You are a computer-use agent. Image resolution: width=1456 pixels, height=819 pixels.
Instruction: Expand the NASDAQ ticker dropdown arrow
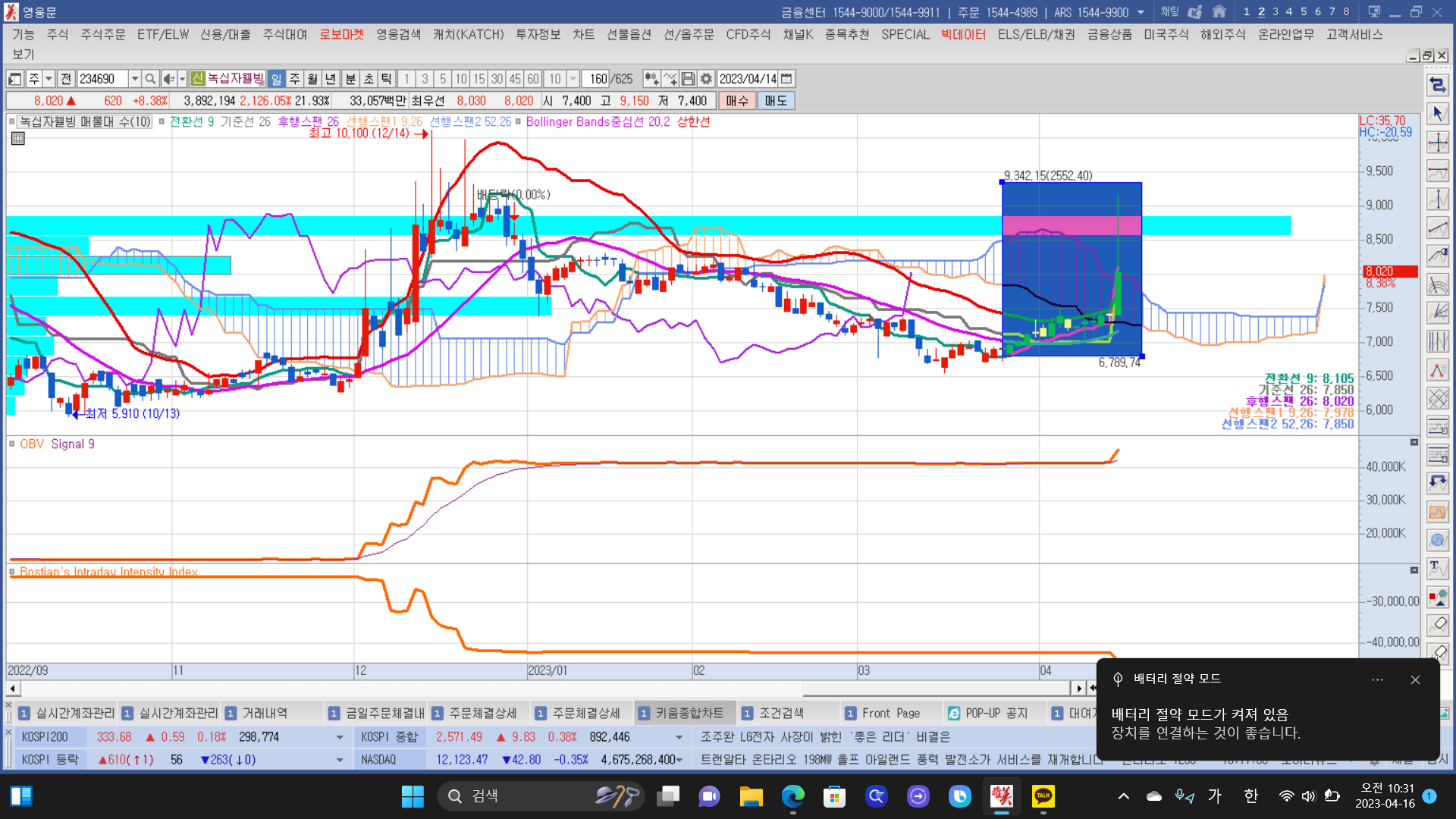679,760
